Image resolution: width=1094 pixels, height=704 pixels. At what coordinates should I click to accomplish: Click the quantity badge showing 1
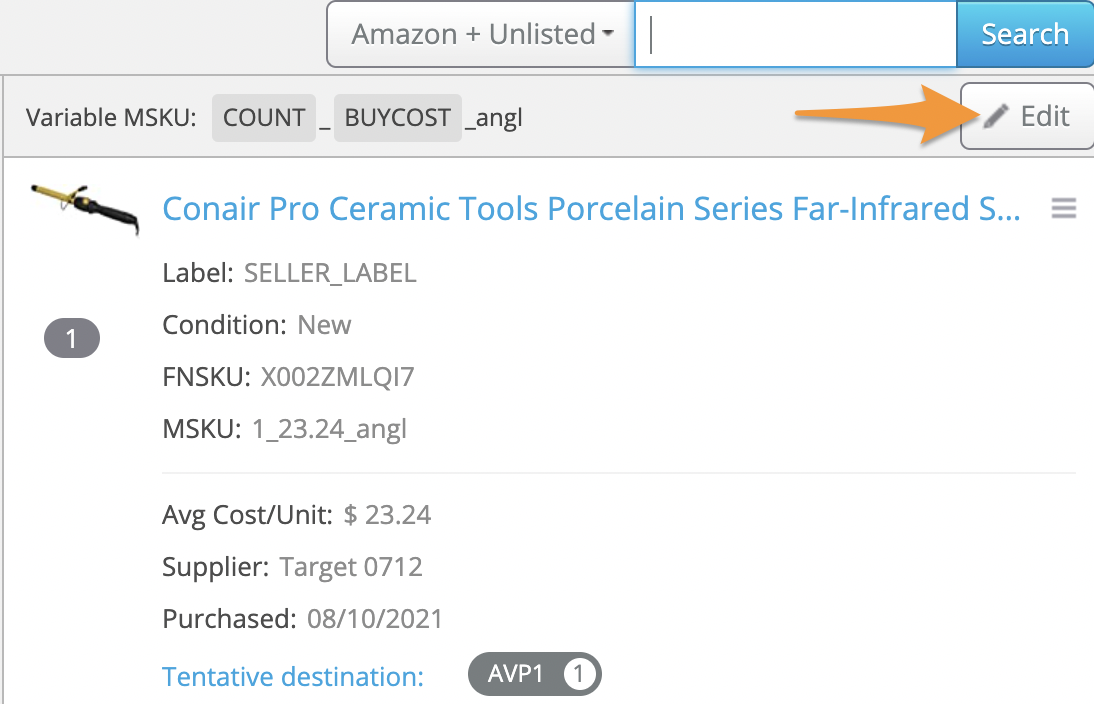72,339
